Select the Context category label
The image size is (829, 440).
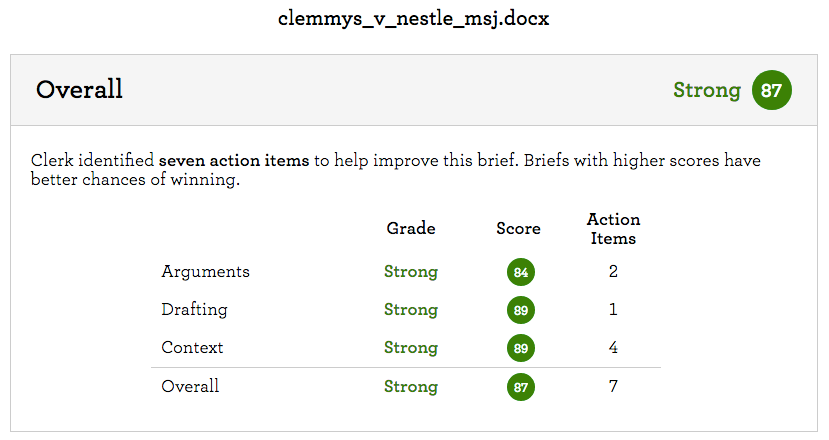192,348
